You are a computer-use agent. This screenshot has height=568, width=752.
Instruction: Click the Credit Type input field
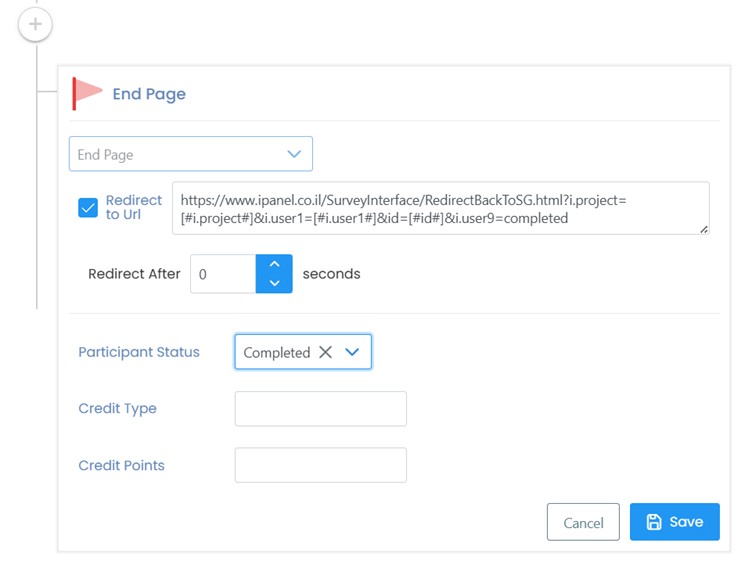(321, 409)
